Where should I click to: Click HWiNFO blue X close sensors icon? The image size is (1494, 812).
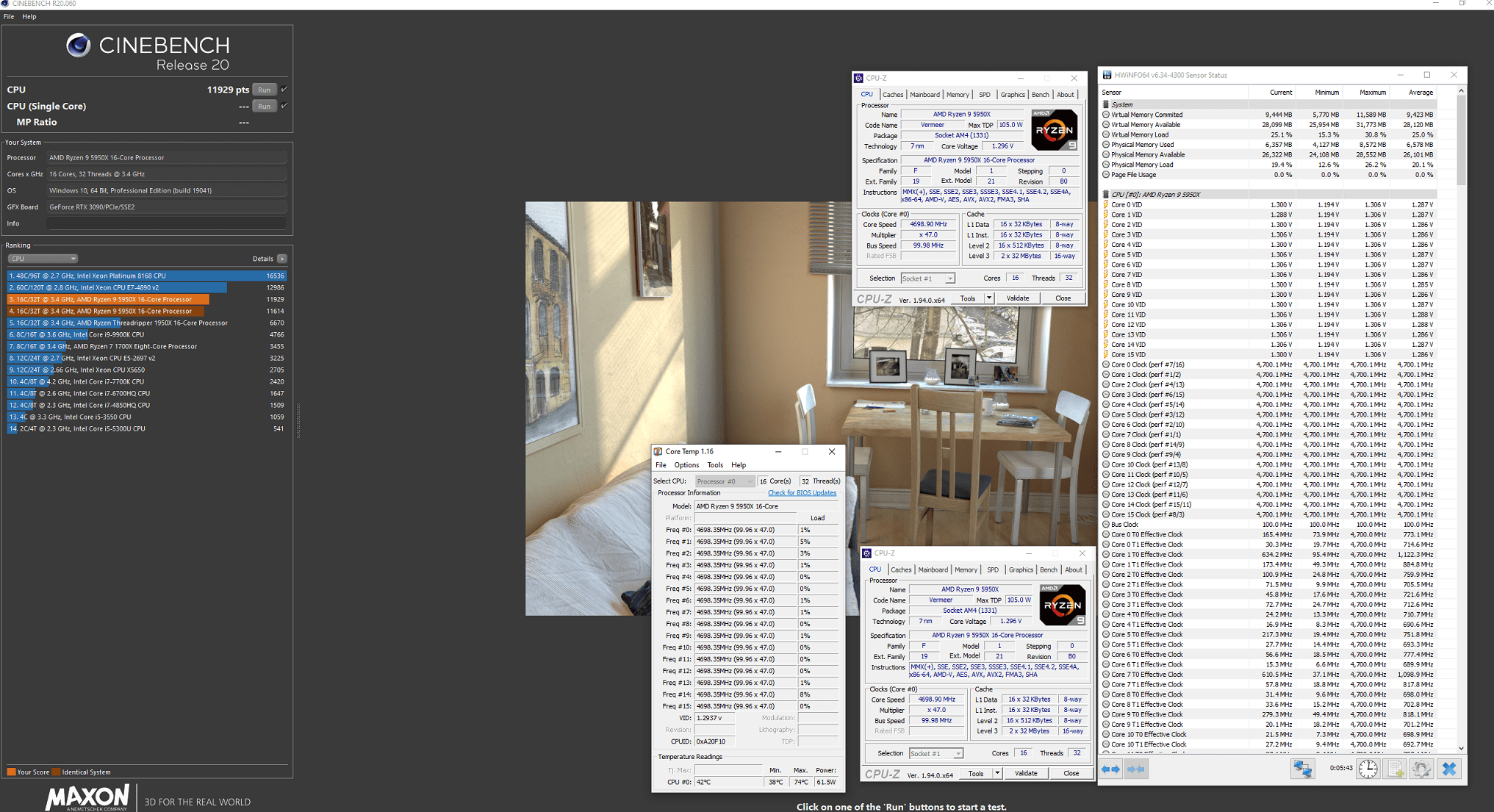(x=1448, y=769)
